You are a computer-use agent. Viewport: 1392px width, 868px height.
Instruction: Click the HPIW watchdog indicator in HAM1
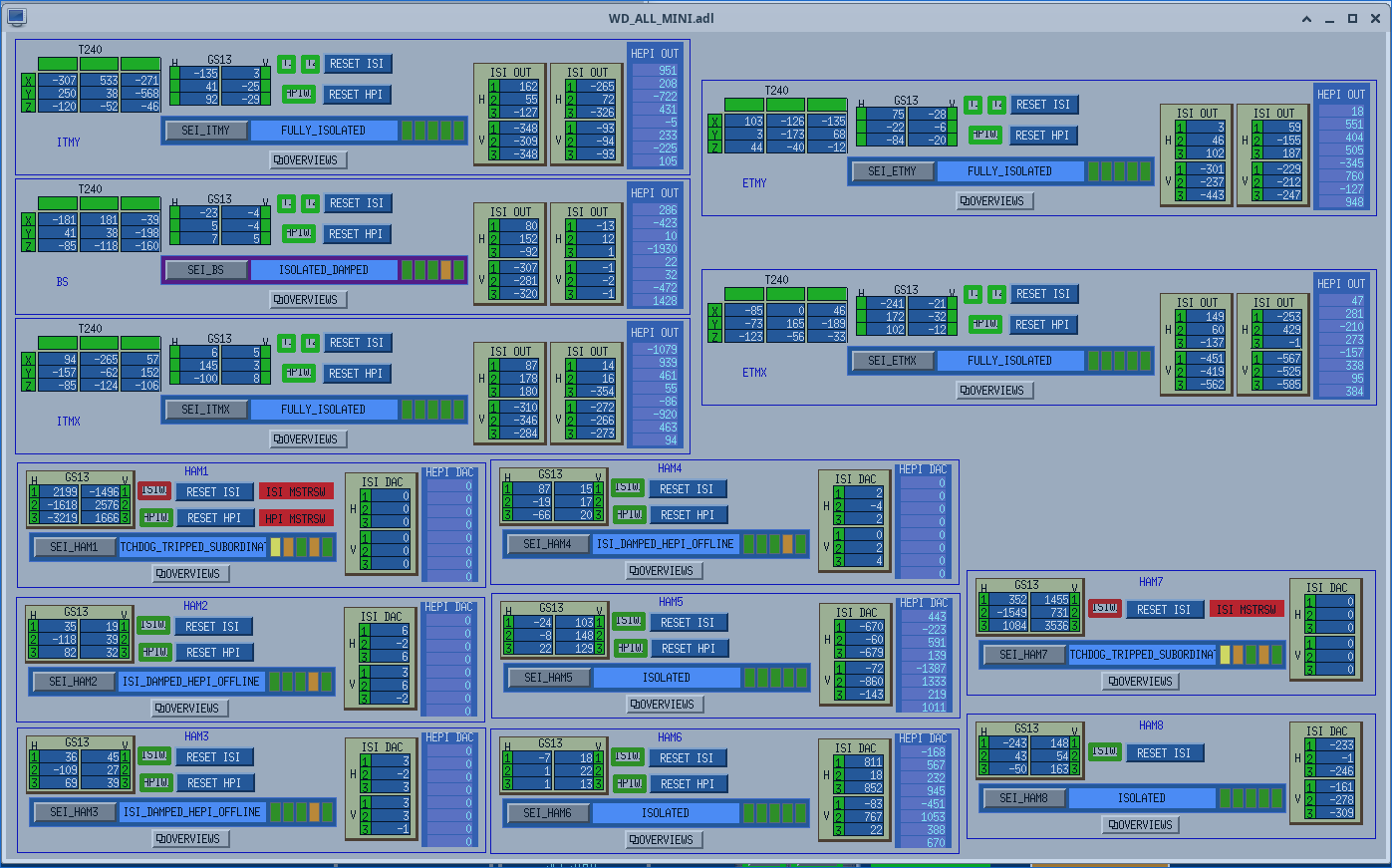coord(154,517)
